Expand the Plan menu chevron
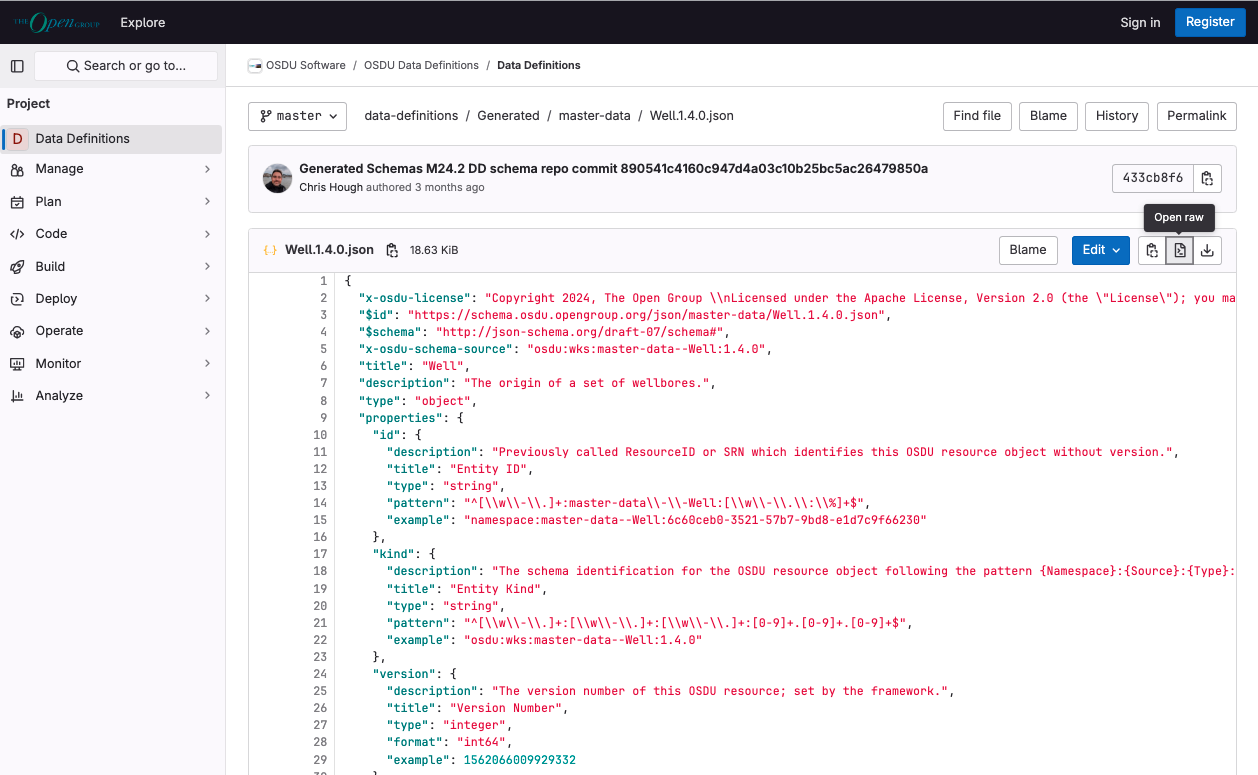 tap(208, 202)
